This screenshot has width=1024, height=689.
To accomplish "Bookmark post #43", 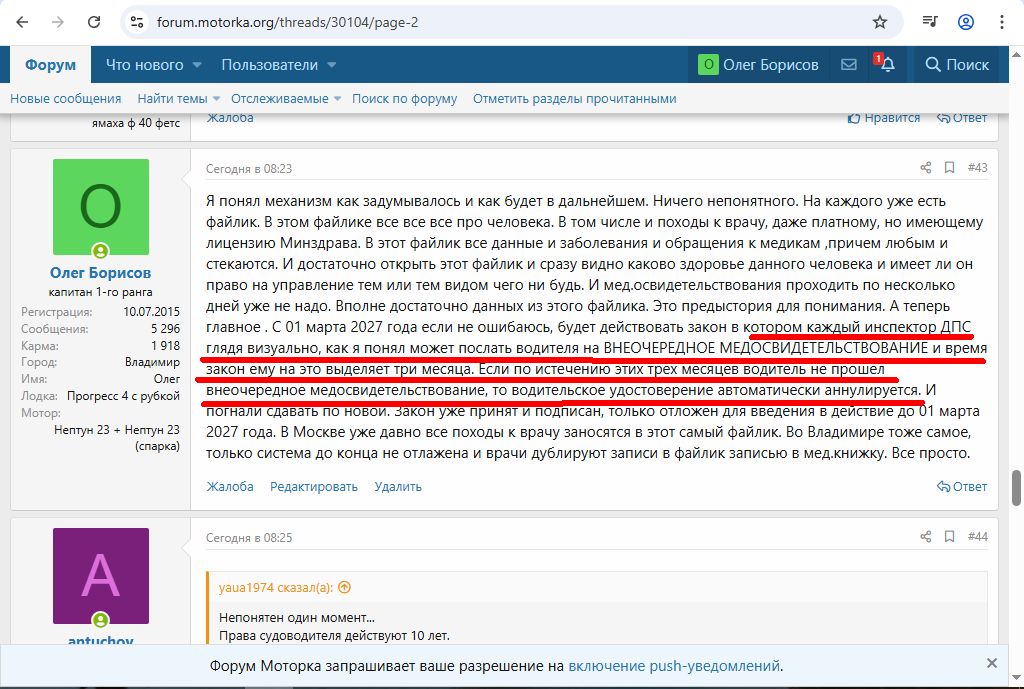I will coord(949,168).
